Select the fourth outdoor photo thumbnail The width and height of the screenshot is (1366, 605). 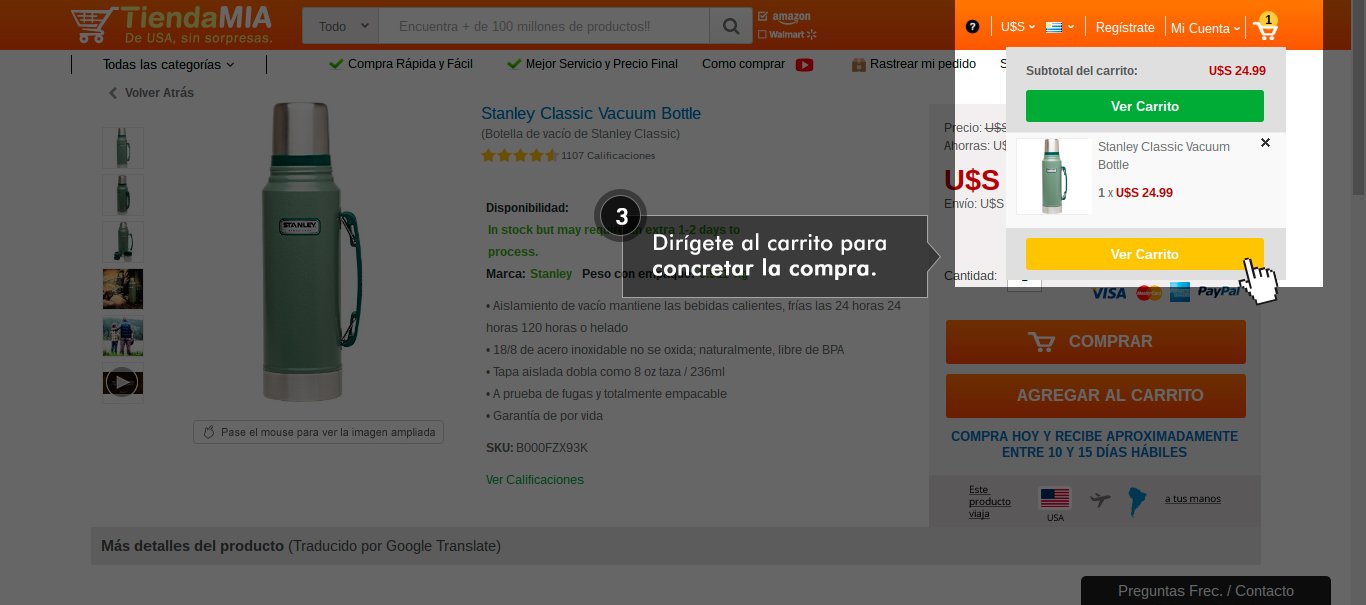click(x=122, y=289)
